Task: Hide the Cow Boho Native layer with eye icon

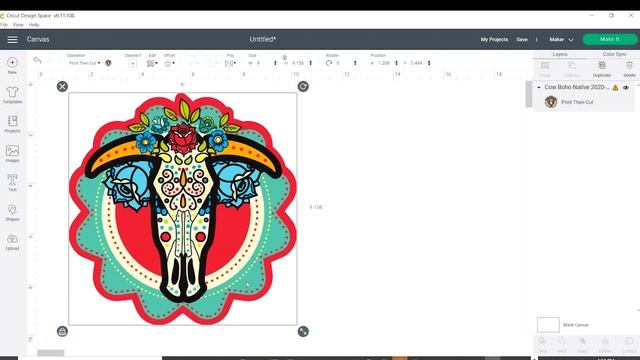Action: (x=626, y=87)
